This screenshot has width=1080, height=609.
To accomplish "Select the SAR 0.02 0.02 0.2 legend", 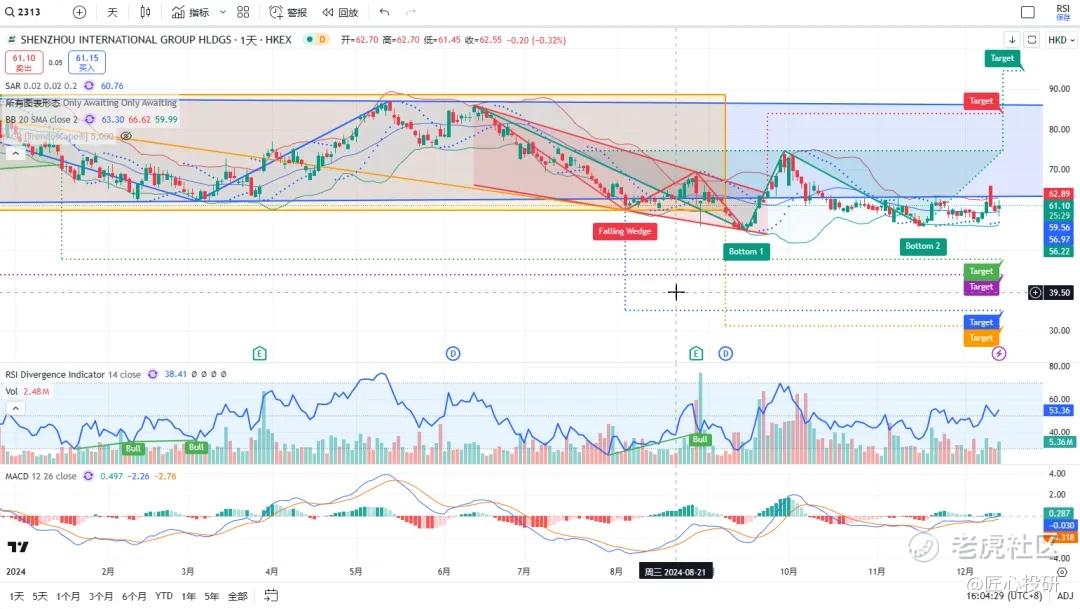I will pos(41,85).
